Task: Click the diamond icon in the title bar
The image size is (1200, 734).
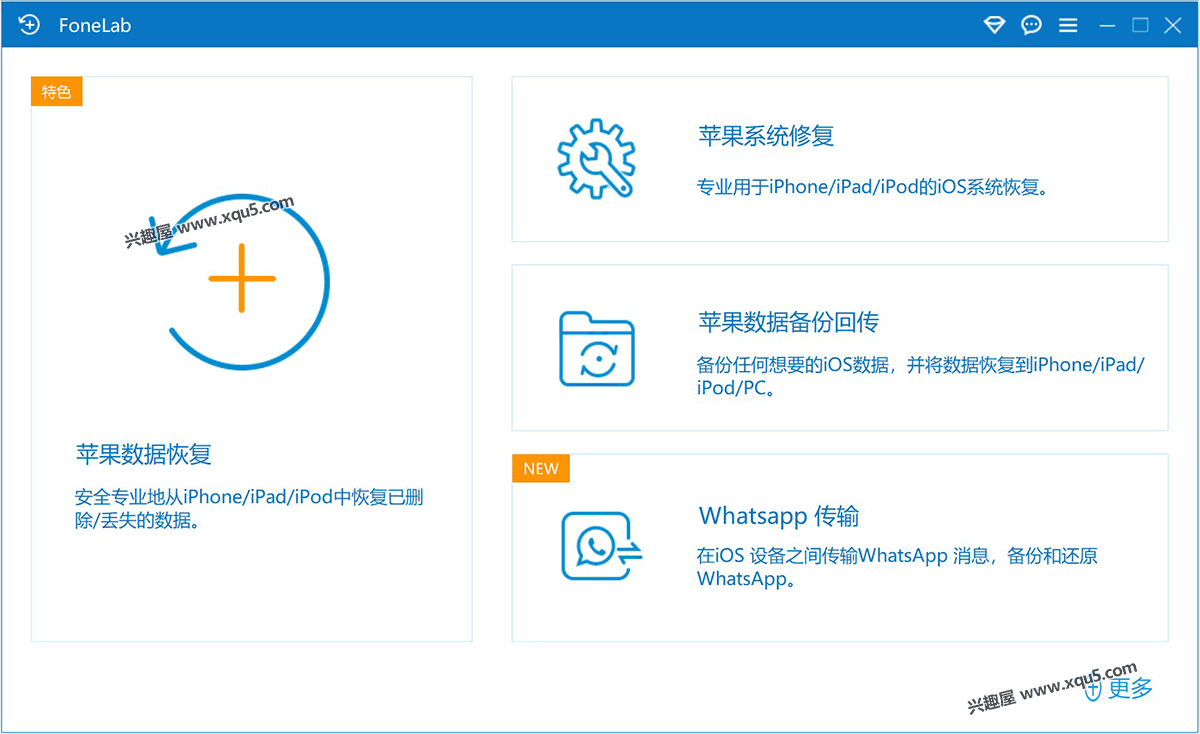Action: (x=994, y=25)
